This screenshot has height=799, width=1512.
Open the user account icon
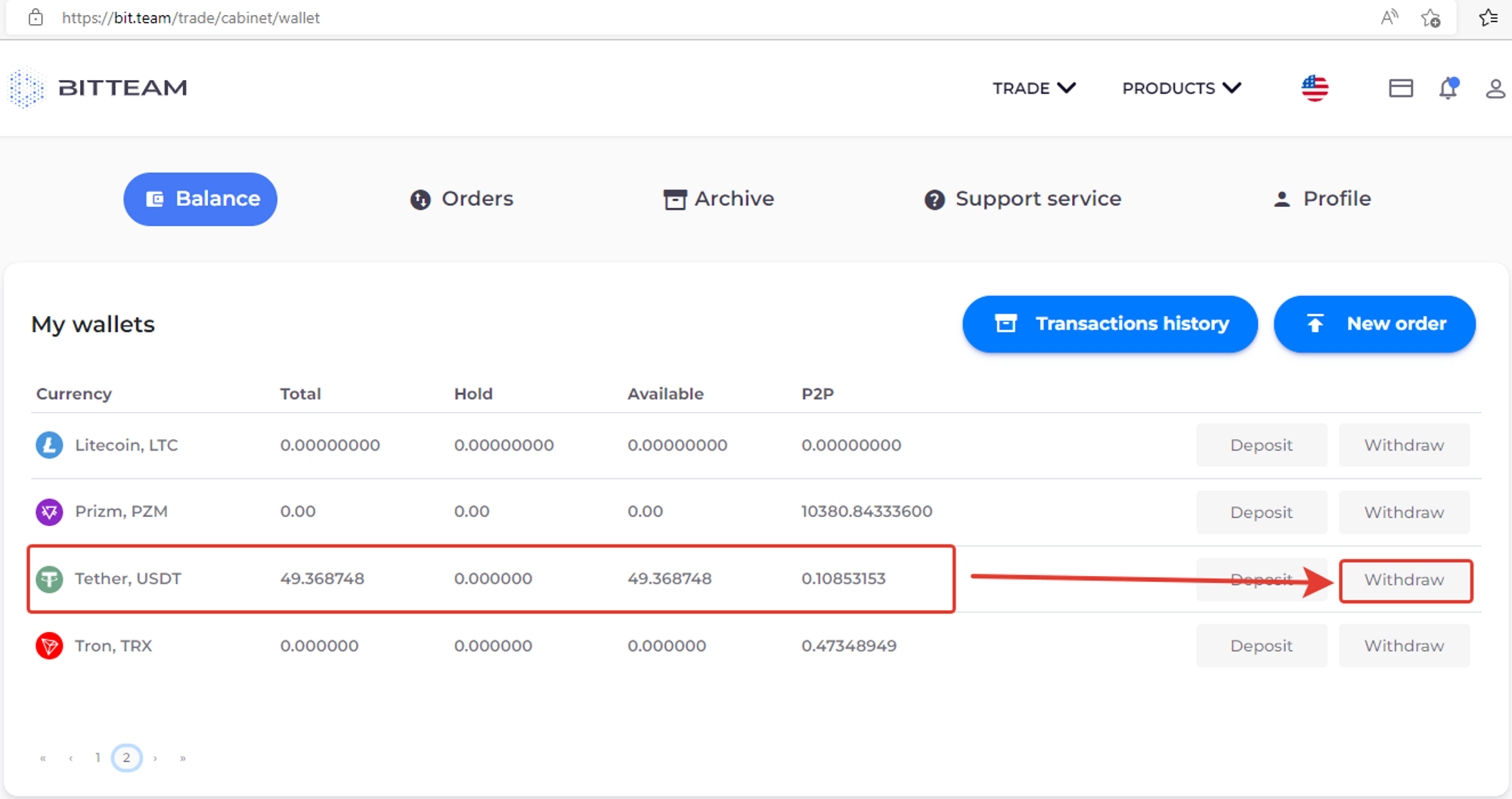(1495, 88)
